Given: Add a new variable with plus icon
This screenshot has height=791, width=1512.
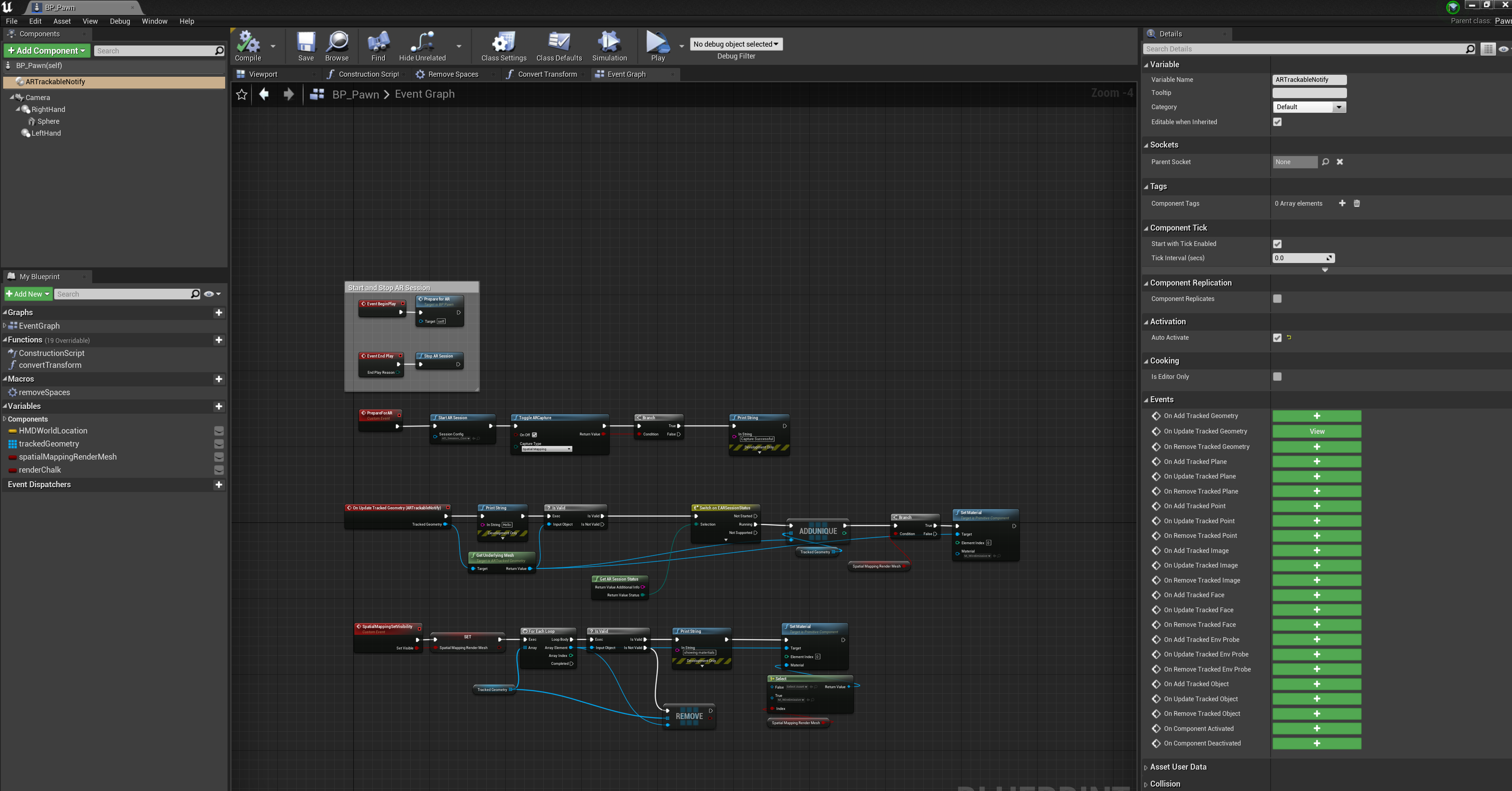Looking at the screenshot, I should click(219, 406).
